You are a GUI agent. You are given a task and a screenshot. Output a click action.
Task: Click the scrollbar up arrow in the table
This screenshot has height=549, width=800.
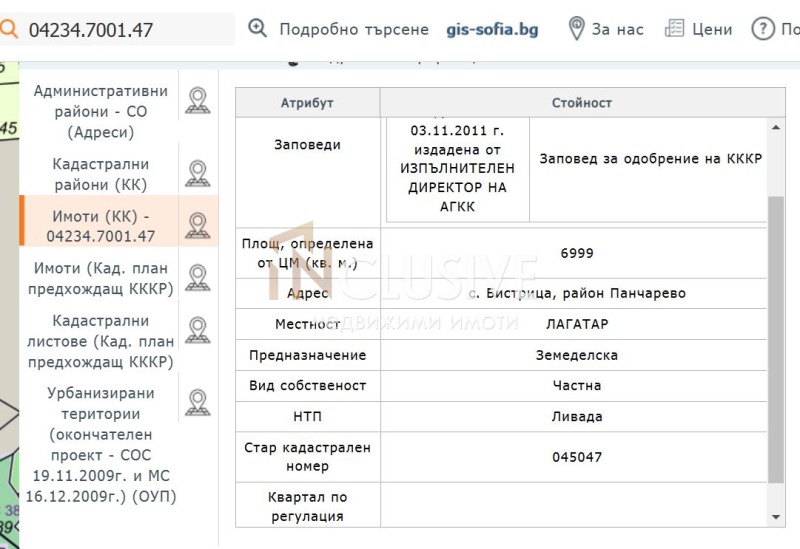[776, 128]
